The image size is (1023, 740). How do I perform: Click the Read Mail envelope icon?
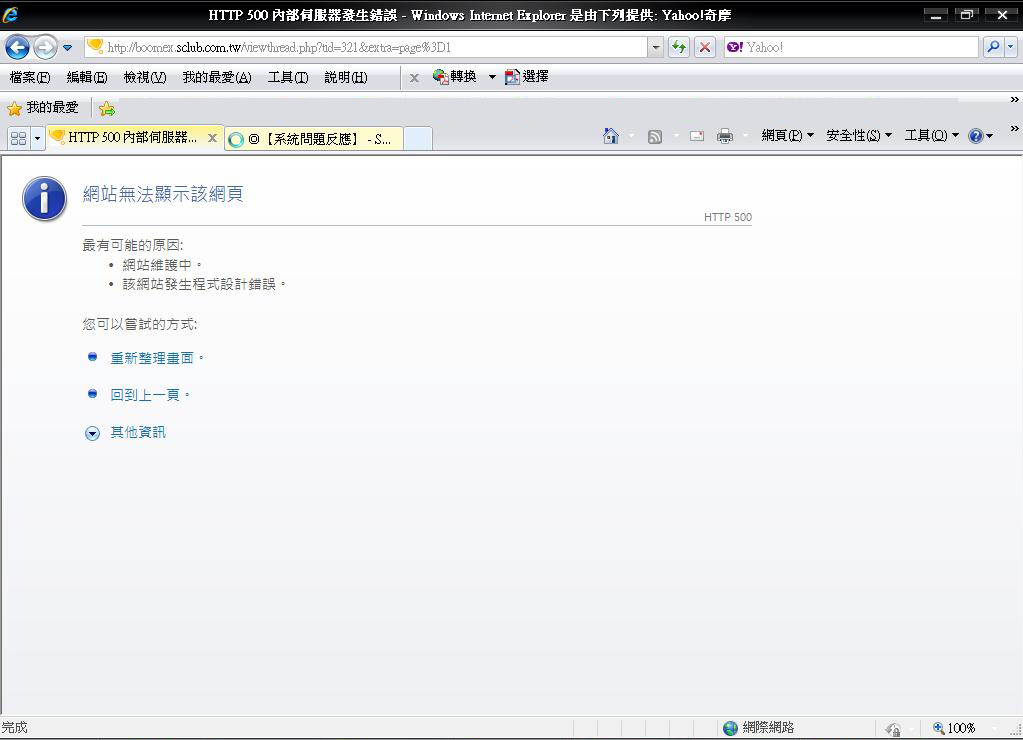coord(697,136)
